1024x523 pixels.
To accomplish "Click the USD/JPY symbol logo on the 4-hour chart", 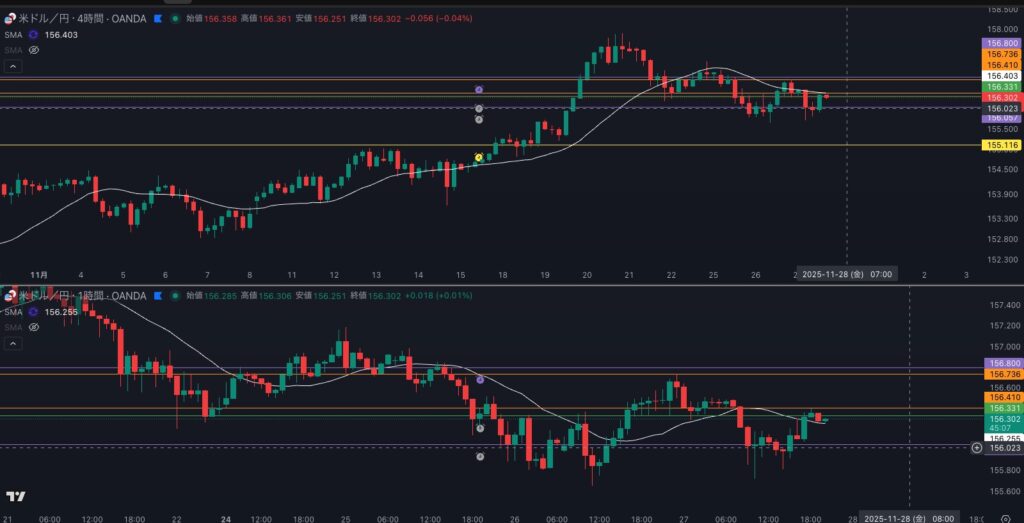I will pyautogui.click(x=10, y=18).
